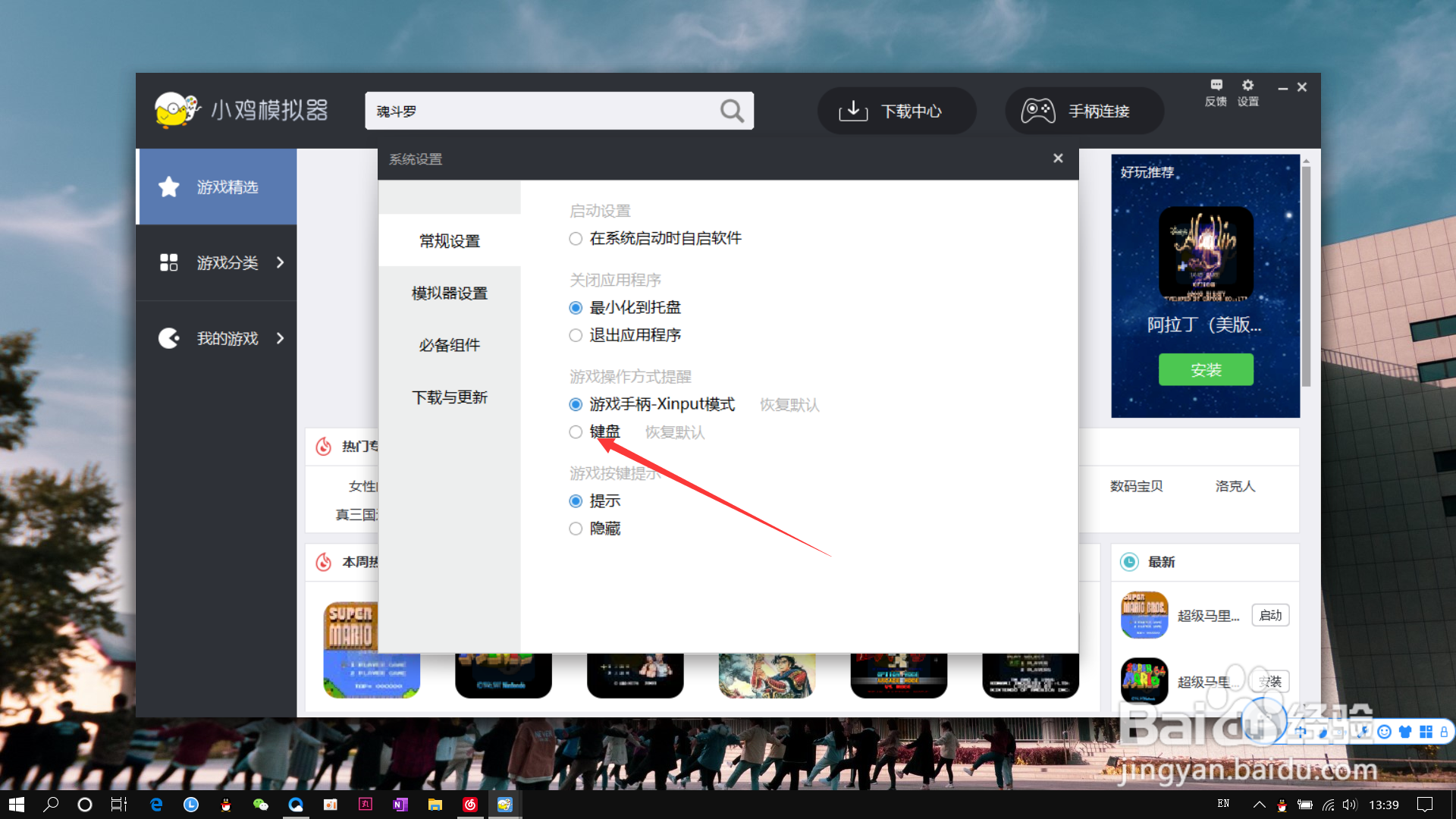Select the 键盘 operation mode radio button
The height and width of the screenshot is (819, 1456).
coord(575,431)
